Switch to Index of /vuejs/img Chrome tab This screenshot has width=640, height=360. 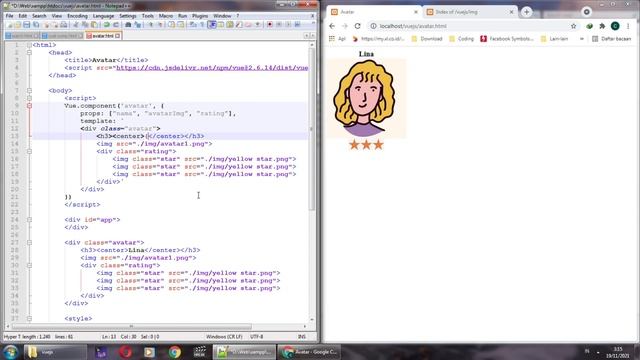pos(469,12)
